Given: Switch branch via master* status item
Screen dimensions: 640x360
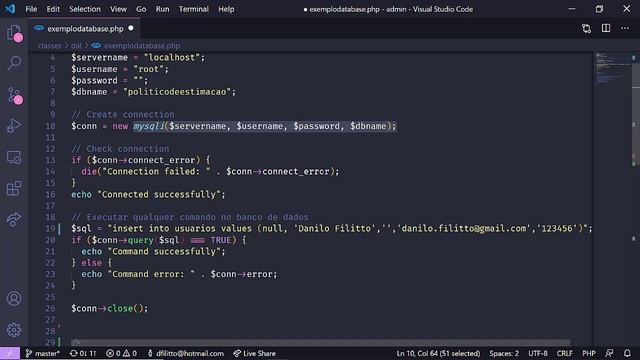Looking at the screenshot, I should point(43,353).
